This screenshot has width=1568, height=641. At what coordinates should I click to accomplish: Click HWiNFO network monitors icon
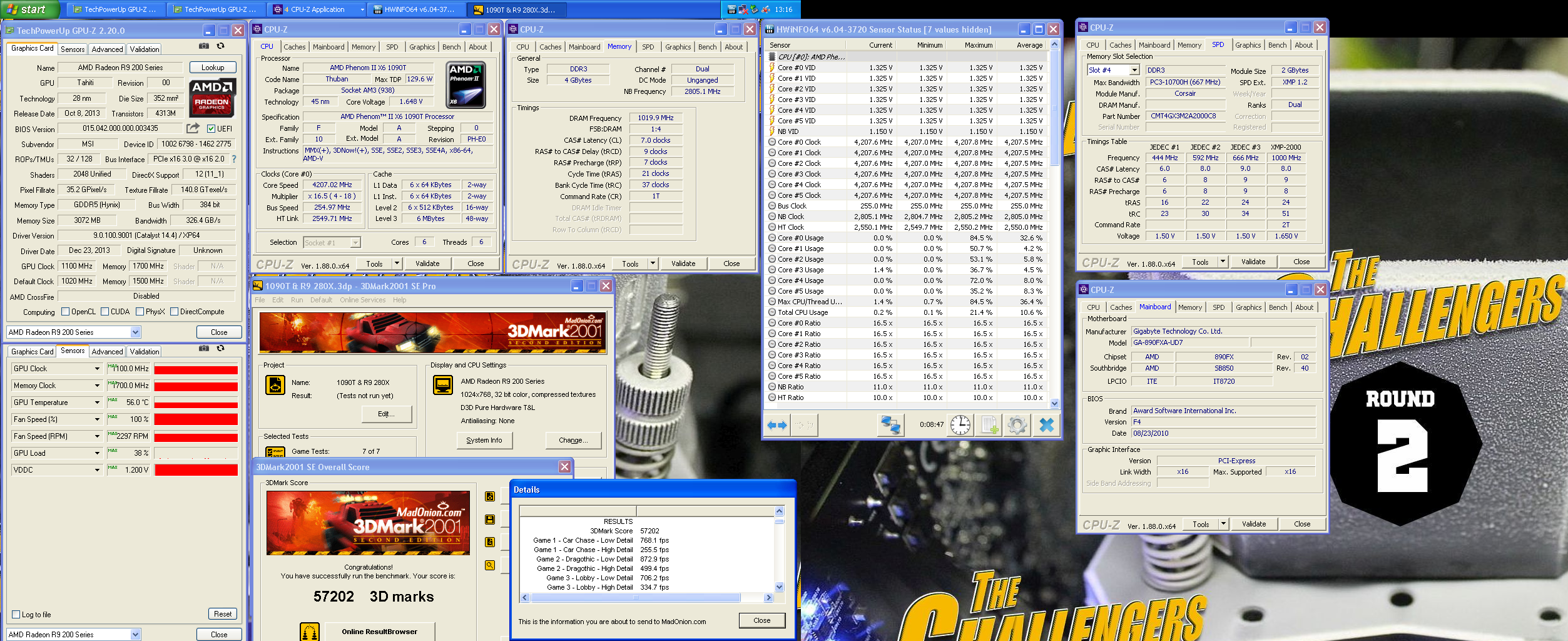point(890,425)
